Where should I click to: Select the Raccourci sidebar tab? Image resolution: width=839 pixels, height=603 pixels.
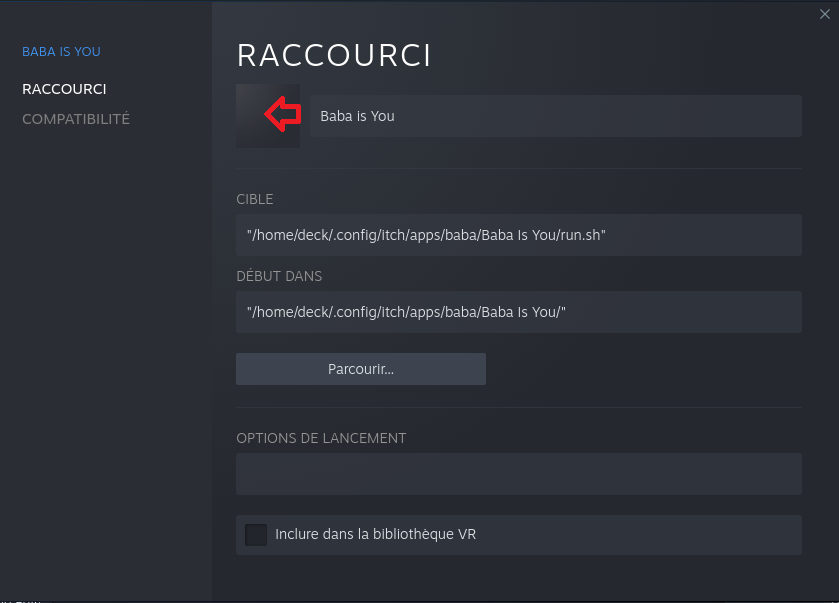click(64, 89)
